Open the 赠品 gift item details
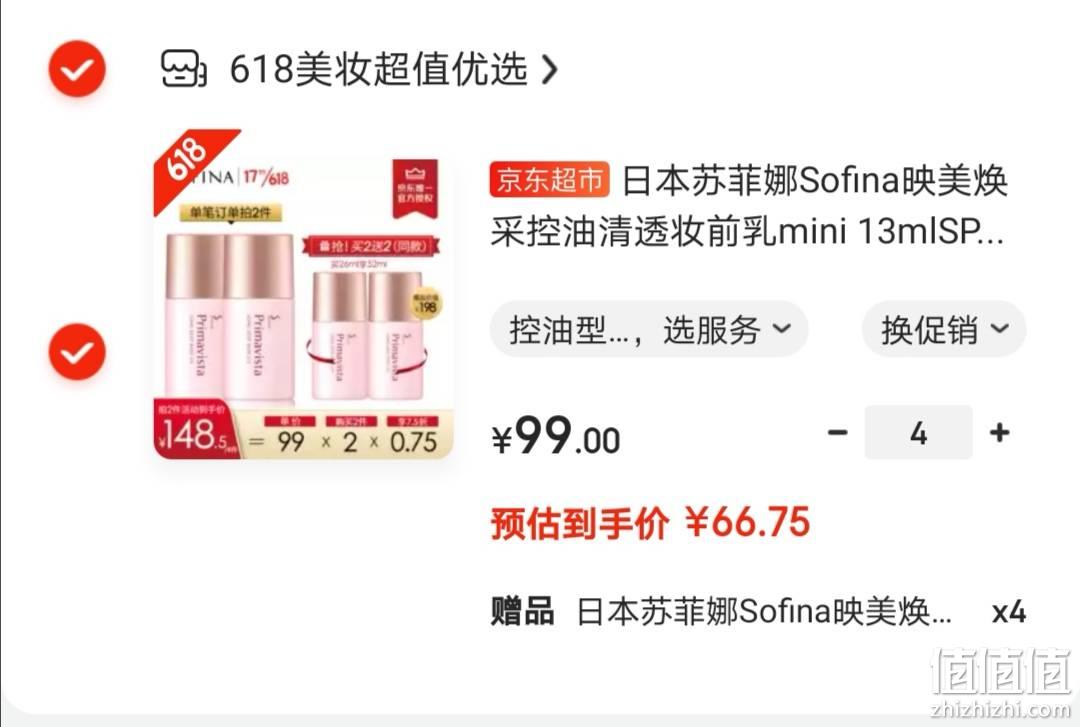This screenshot has height=727, width=1080. pyautogui.click(x=721, y=612)
